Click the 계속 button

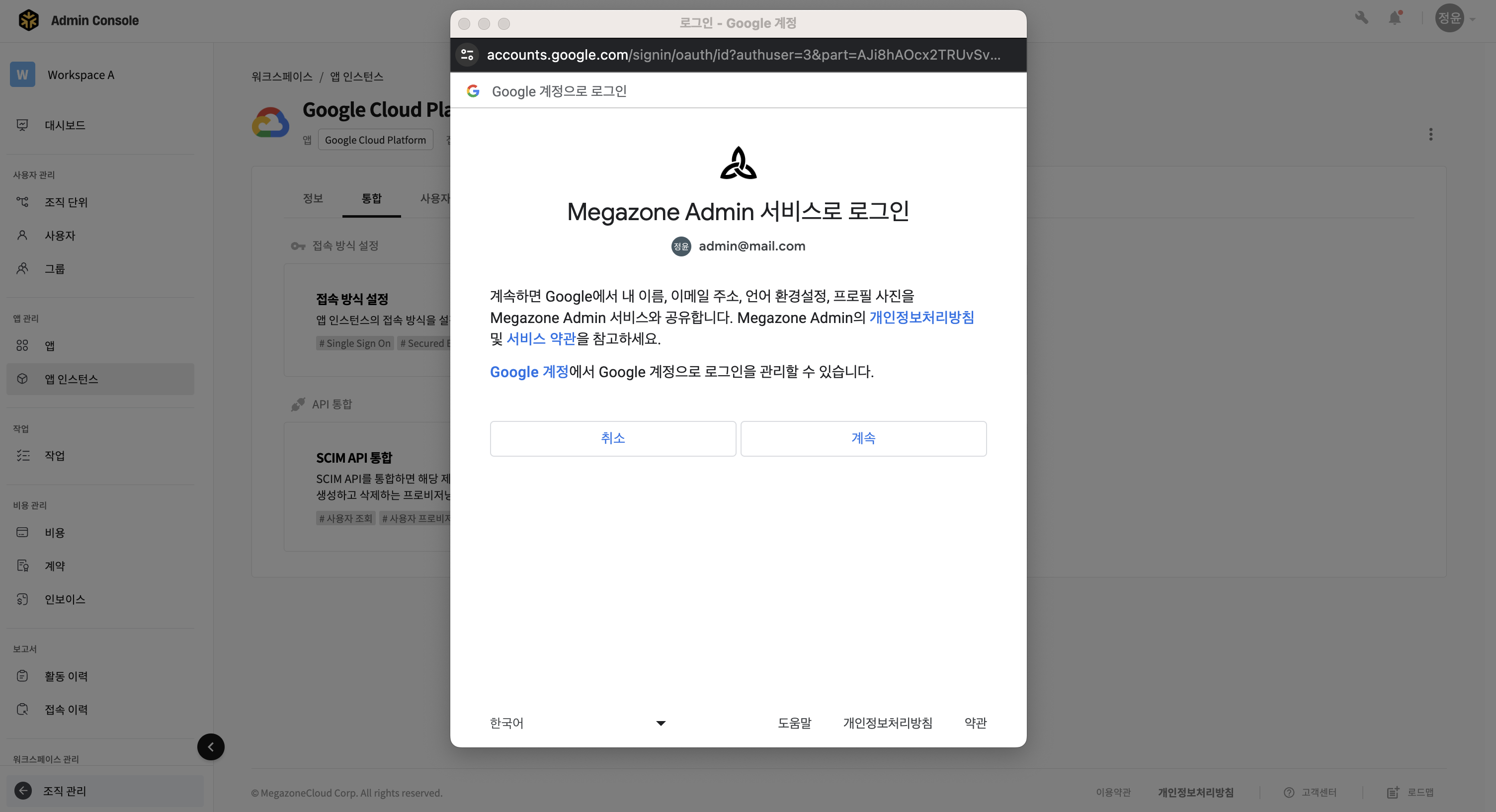click(x=864, y=438)
